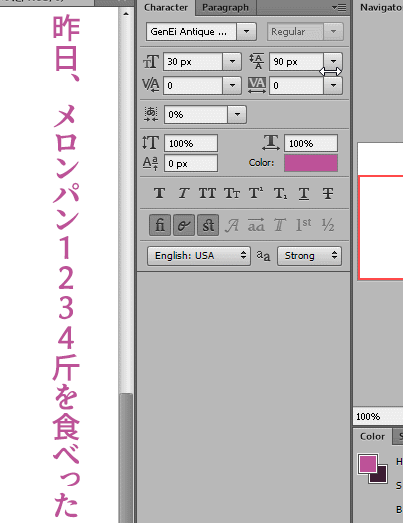403x523 pixels.
Task: Open the English: USA language dropdown
Action: tap(199, 256)
